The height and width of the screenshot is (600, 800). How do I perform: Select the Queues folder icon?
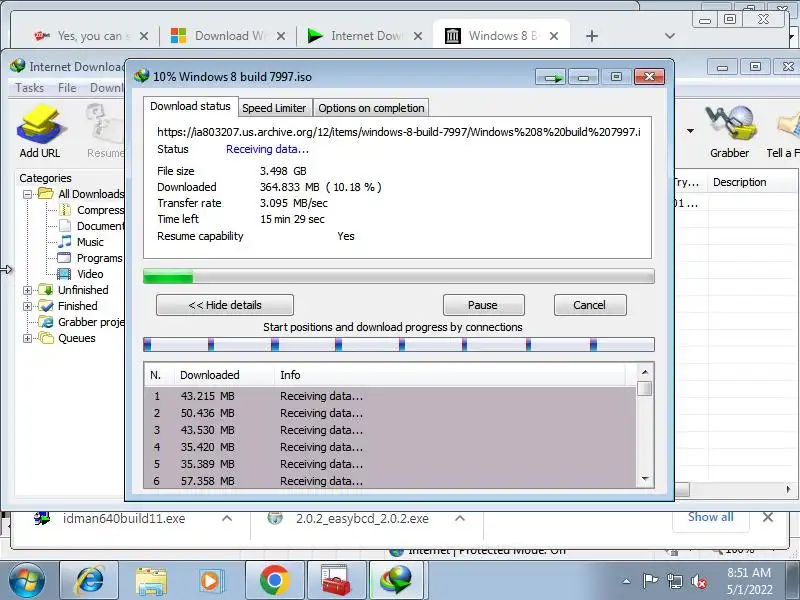click(45, 338)
